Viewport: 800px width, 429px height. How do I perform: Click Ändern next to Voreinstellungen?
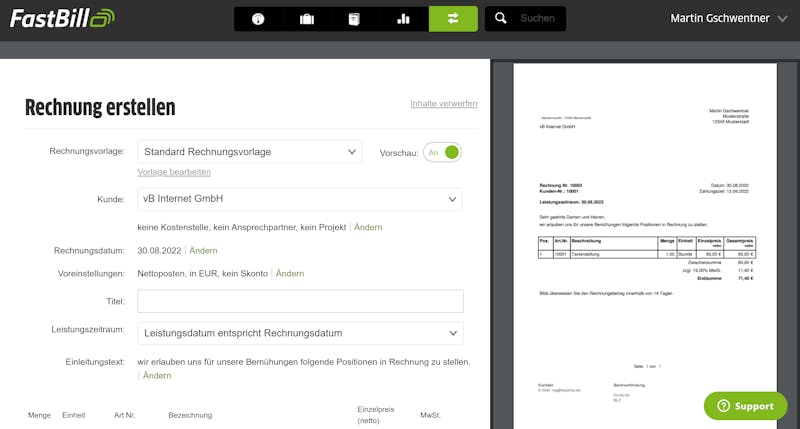(x=290, y=273)
